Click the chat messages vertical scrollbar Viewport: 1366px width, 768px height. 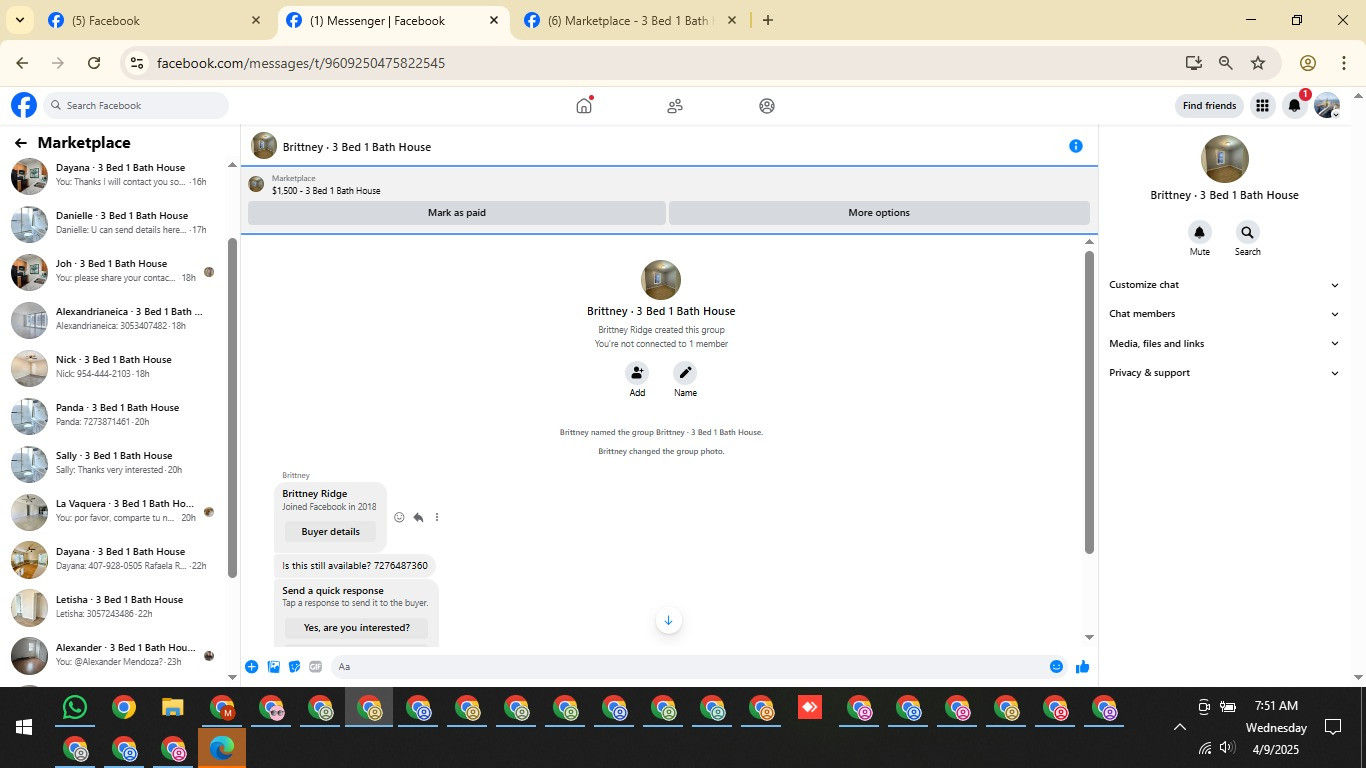click(1090, 402)
